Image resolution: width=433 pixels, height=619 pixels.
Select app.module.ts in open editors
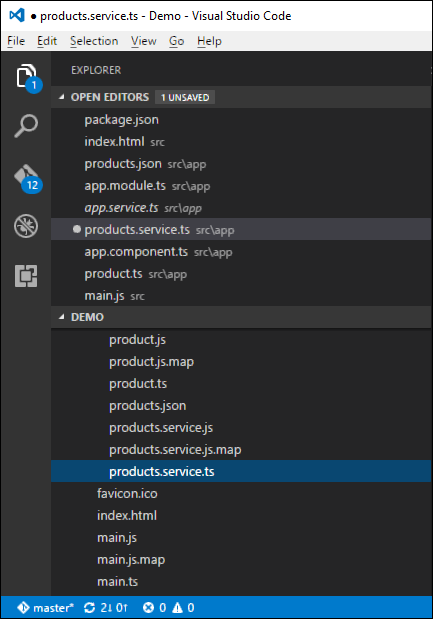click(241, 186)
